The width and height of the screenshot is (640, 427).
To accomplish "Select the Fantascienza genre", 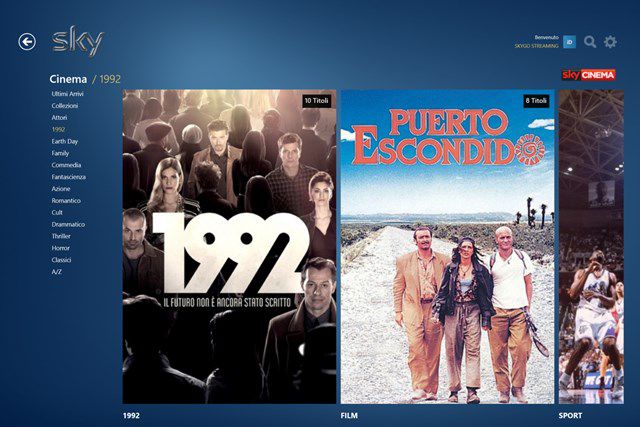I will tap(69, 177).
